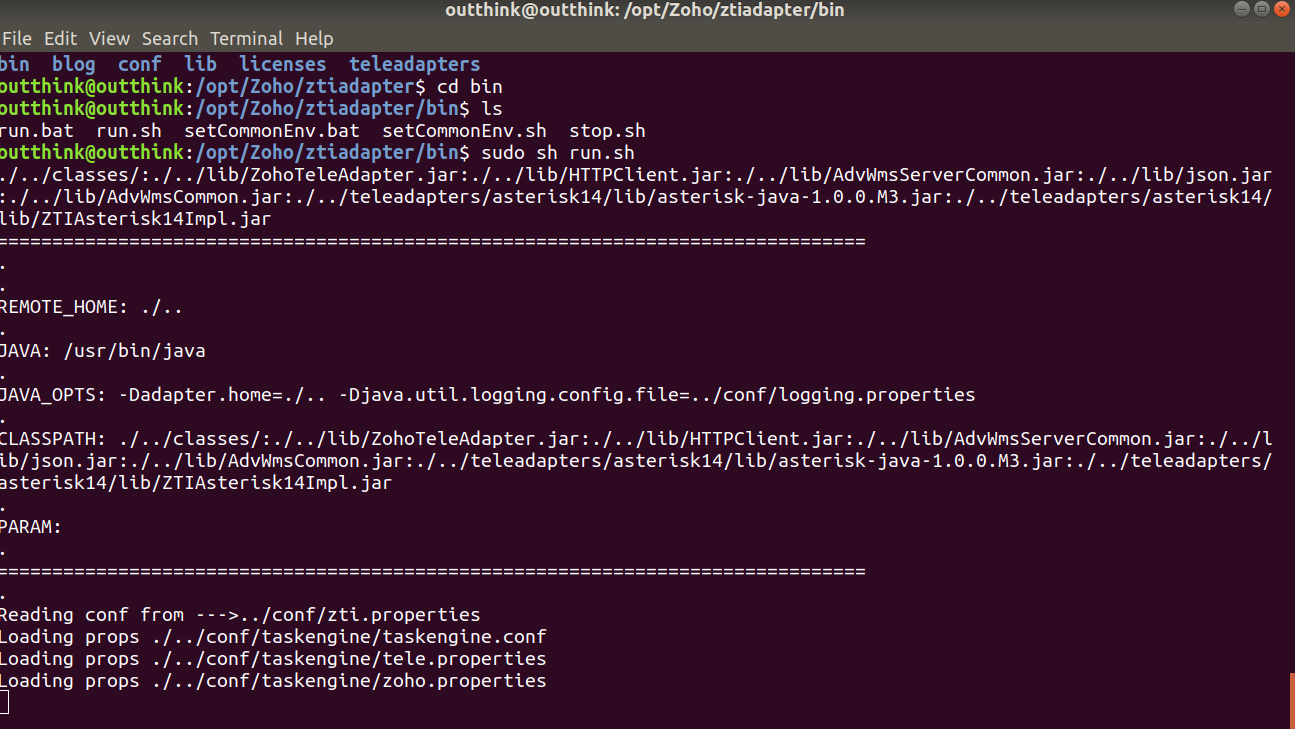Click the 'PARAM:' line
Screen dimensions: 1295x729
pos(30,527)
